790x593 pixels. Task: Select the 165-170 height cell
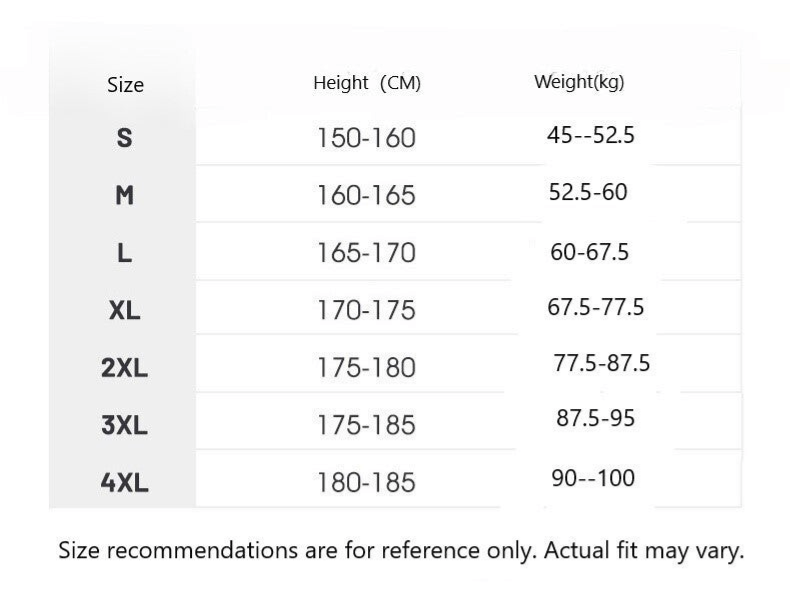[366, 253]
